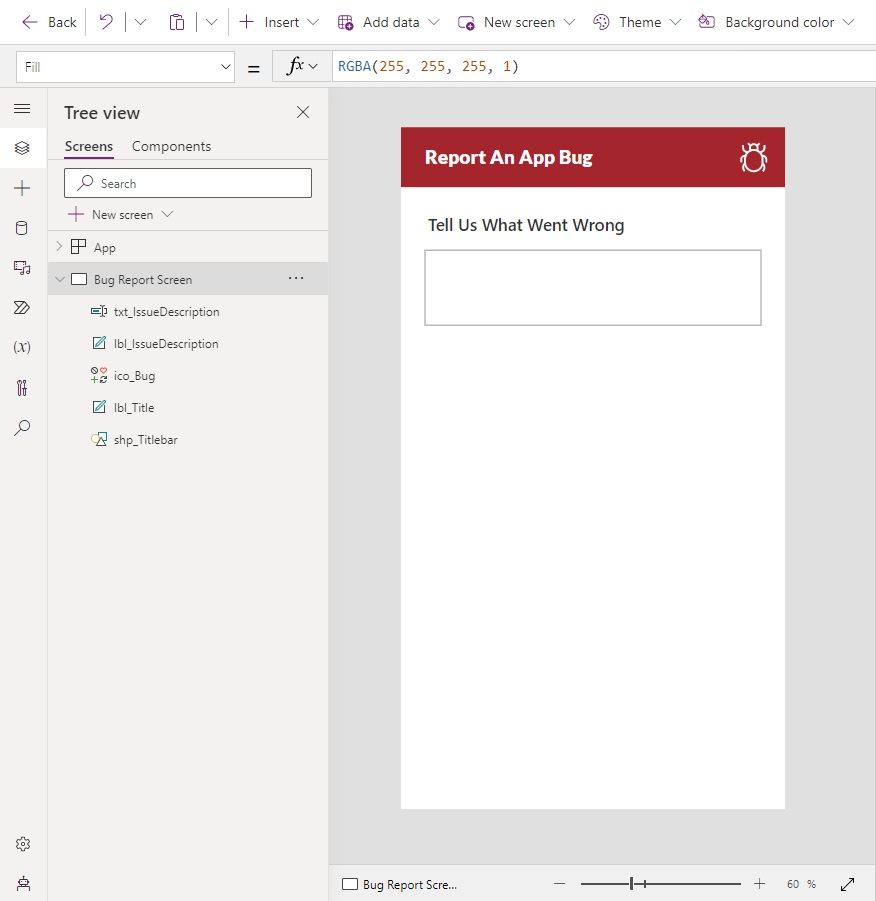Collapse the Bug Report Screen node
Image resolution: width=876 pixels, height=901 pixels.
tap(59, 280)
